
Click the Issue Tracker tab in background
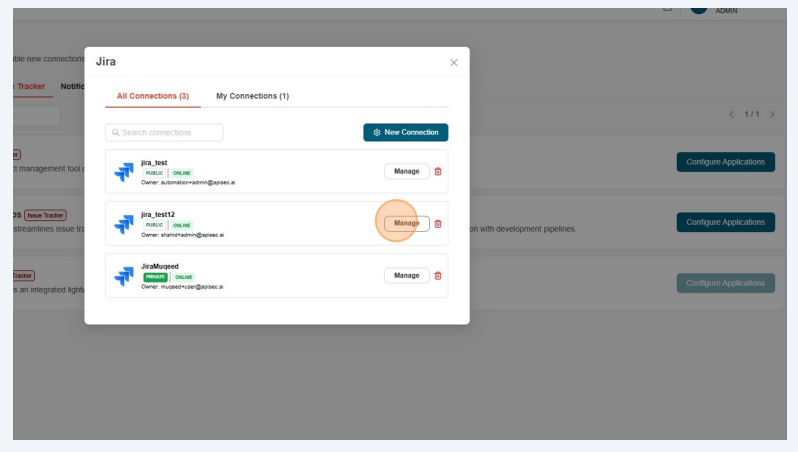coord(30,87)
